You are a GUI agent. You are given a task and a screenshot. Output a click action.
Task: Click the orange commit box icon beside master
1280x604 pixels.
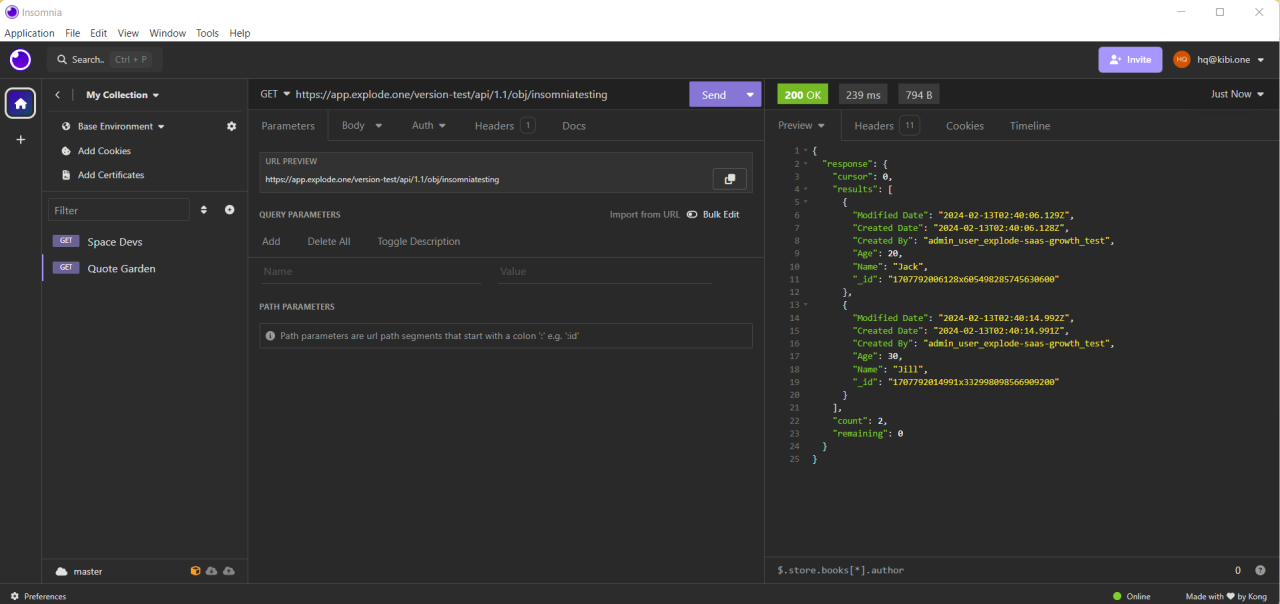point(195,570)
